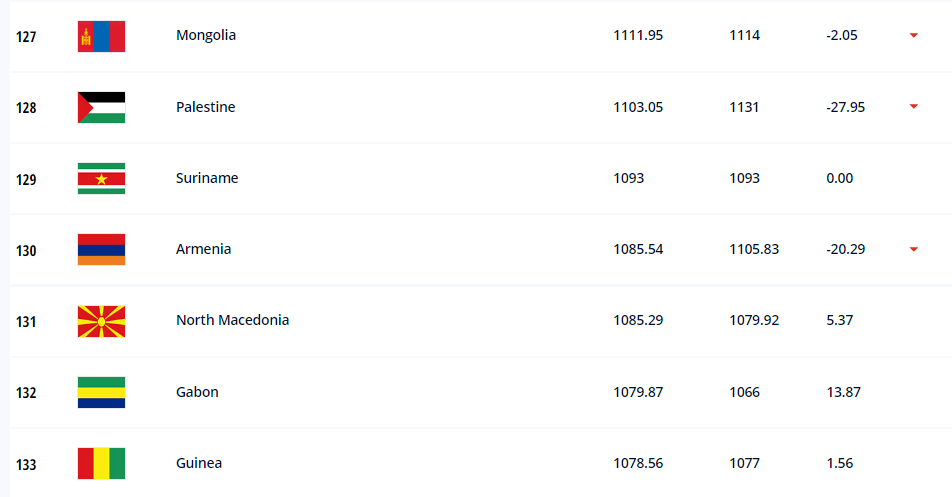Click the Suriname flag icon
Screen dimensions: 952x497
(x=101, y=178)
